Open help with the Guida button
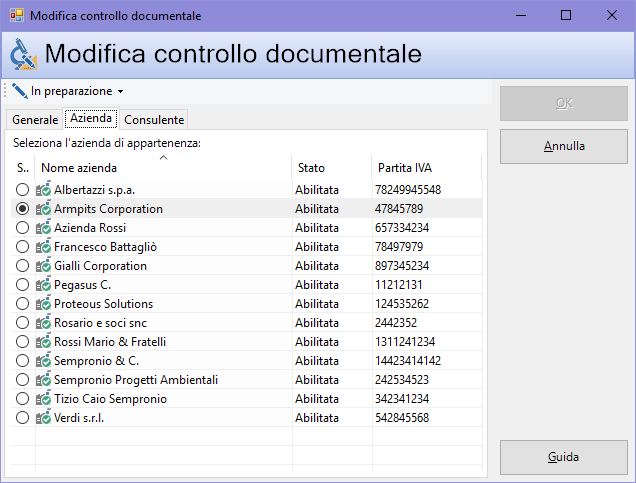Viewport: 636px width, 483px height. point(564,457)
